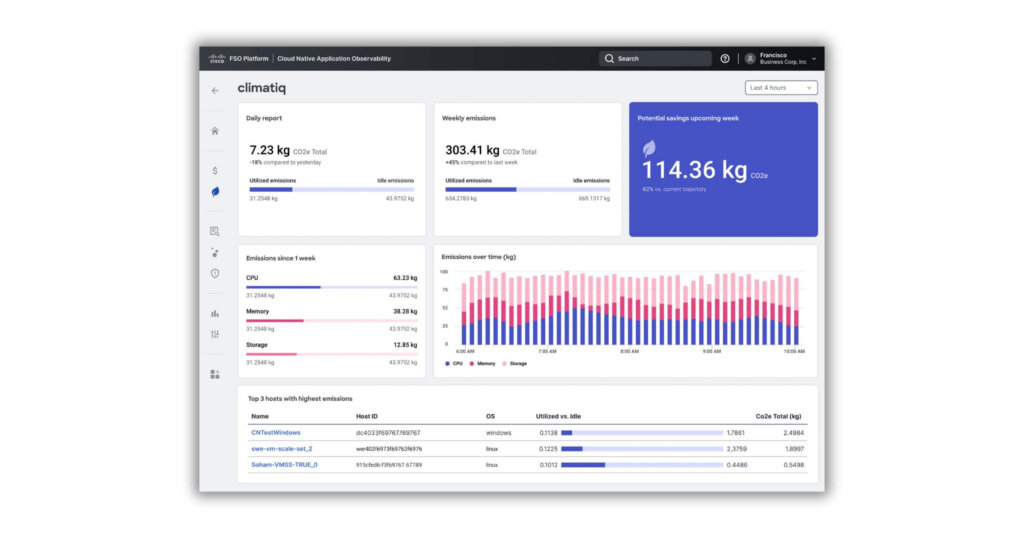Screen dimensions: 1024x538
Task: Click the Storage emissions progress bar
Action: (x=332, y=354)
